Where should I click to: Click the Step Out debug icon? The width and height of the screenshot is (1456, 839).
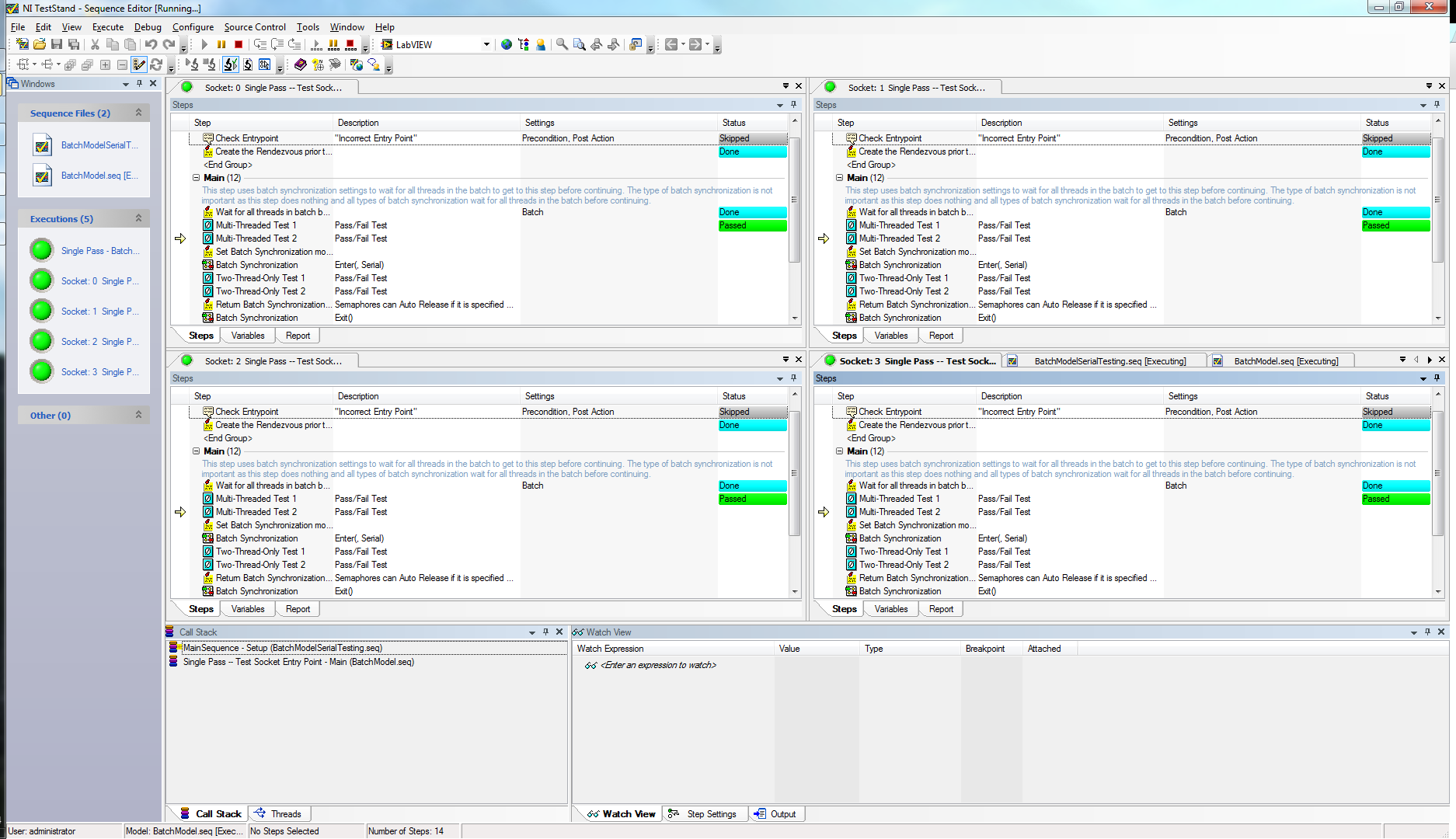[x=294, y=44]
